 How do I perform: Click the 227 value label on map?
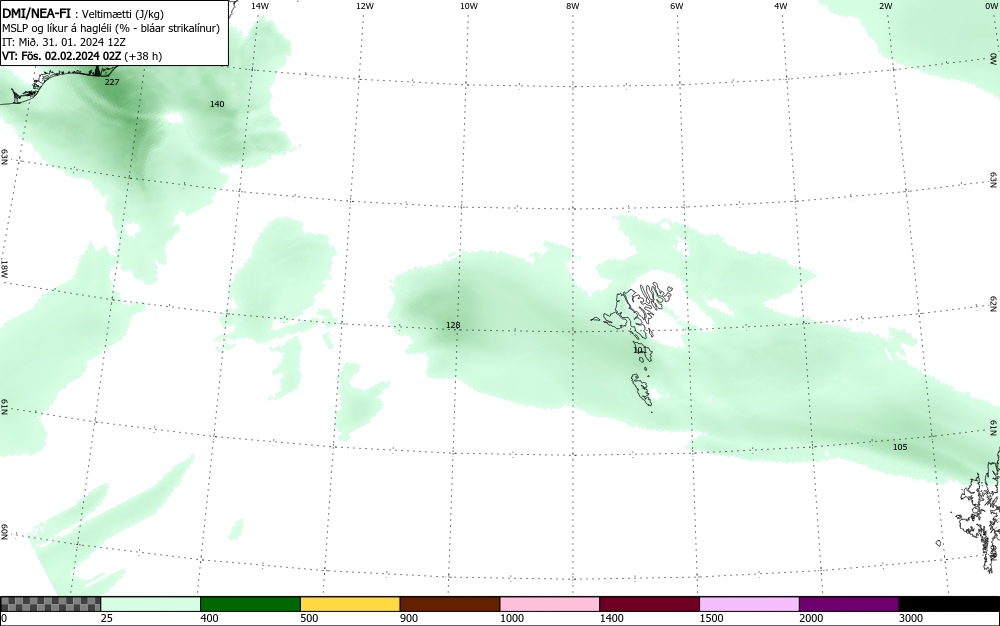coord(112,82)
